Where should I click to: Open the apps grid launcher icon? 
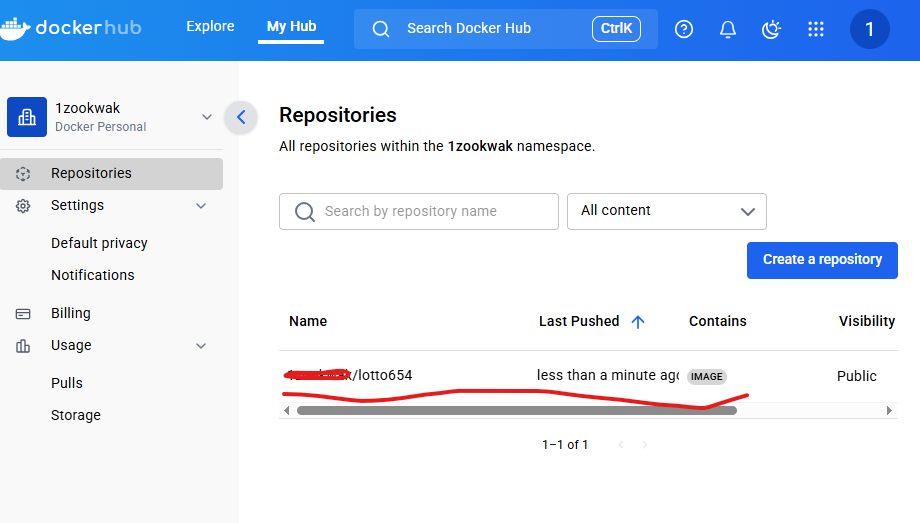pos(816,29)
